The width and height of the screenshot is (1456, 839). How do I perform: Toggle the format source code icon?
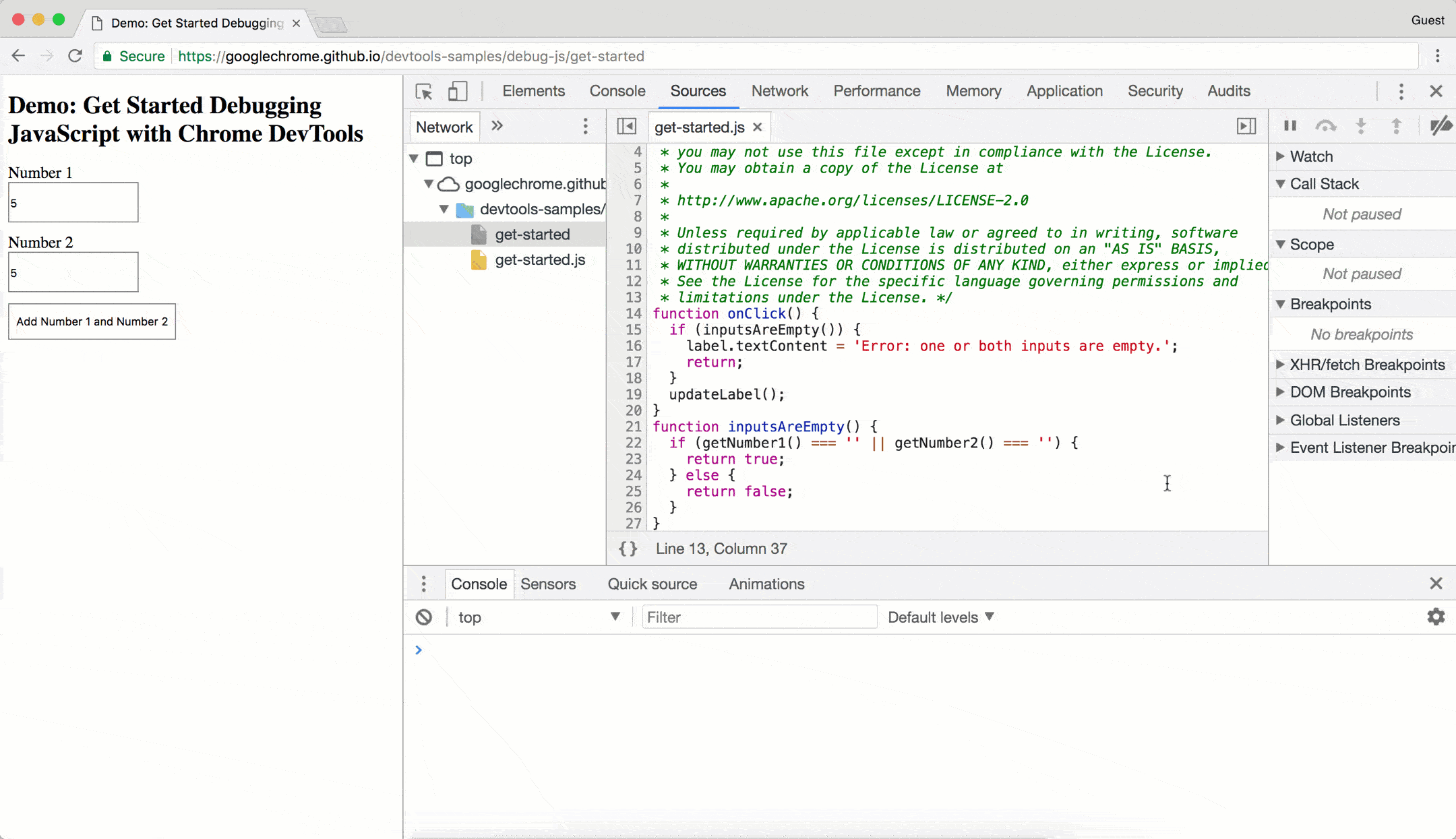click(627, 549)
